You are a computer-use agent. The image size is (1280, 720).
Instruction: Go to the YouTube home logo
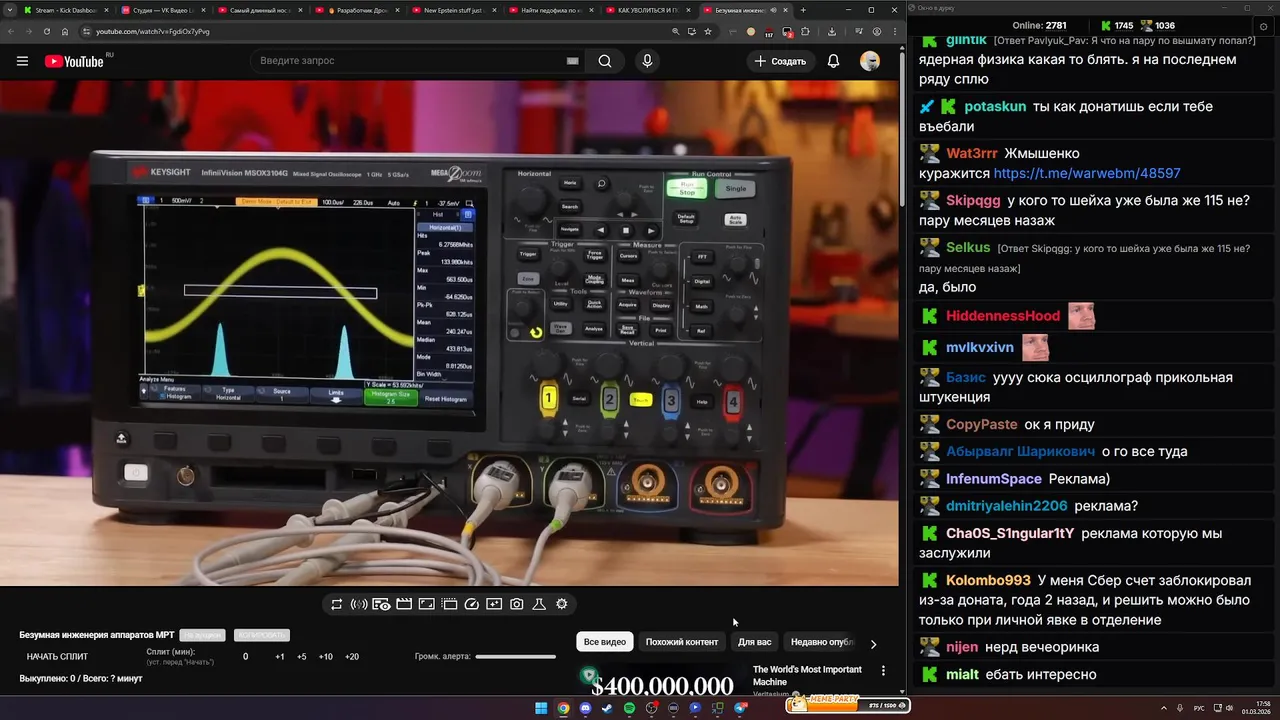tap(74, 61)
